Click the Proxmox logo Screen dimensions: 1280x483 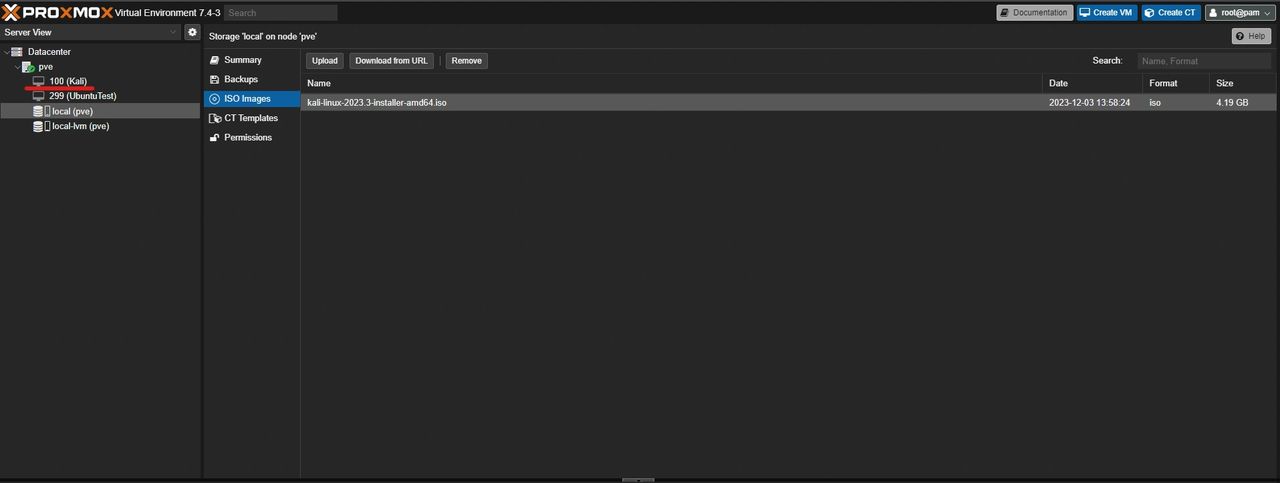[58, 12]
